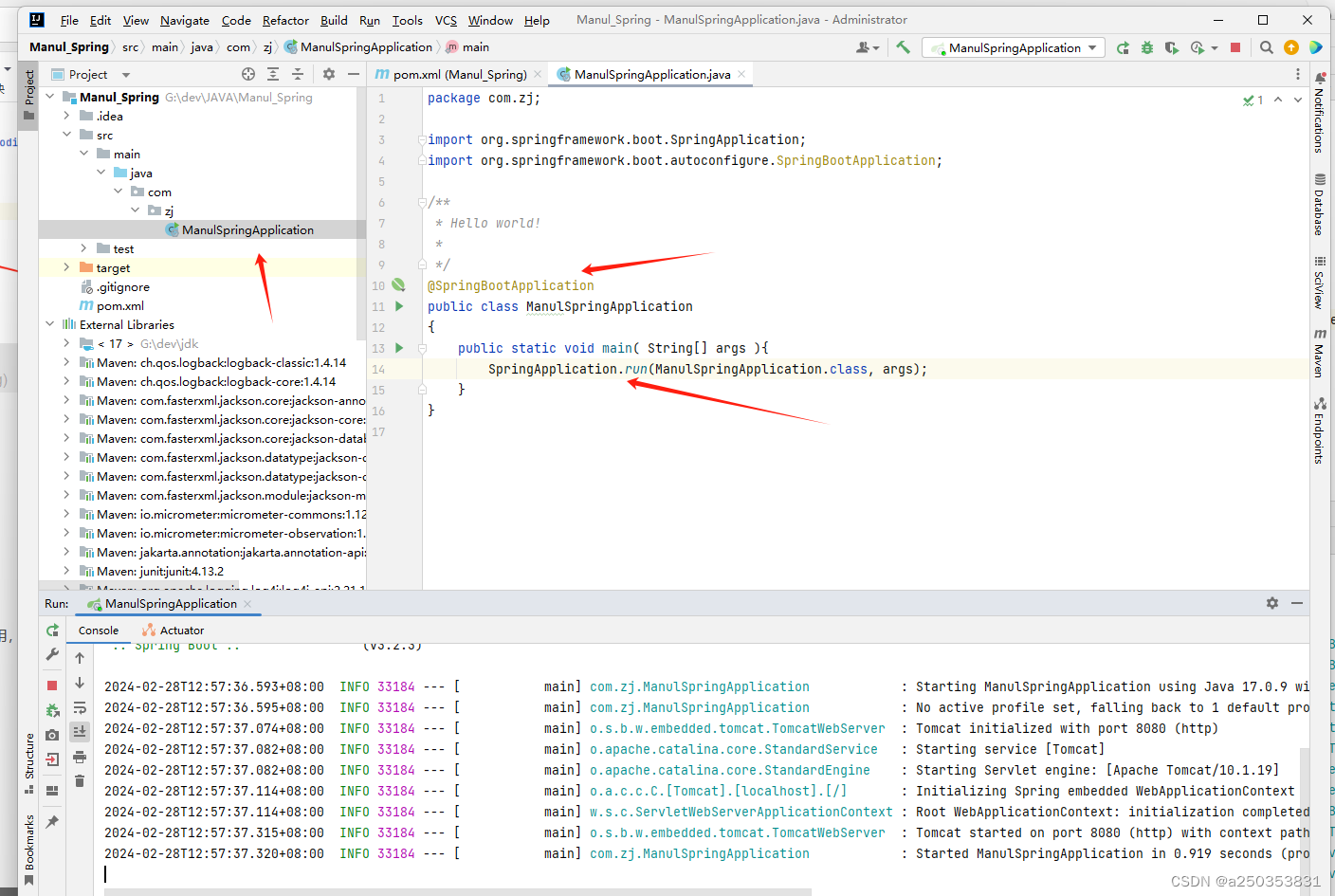
Task: Click the Manul_Spring breadcrumb
Action: [x=69, y=47]
